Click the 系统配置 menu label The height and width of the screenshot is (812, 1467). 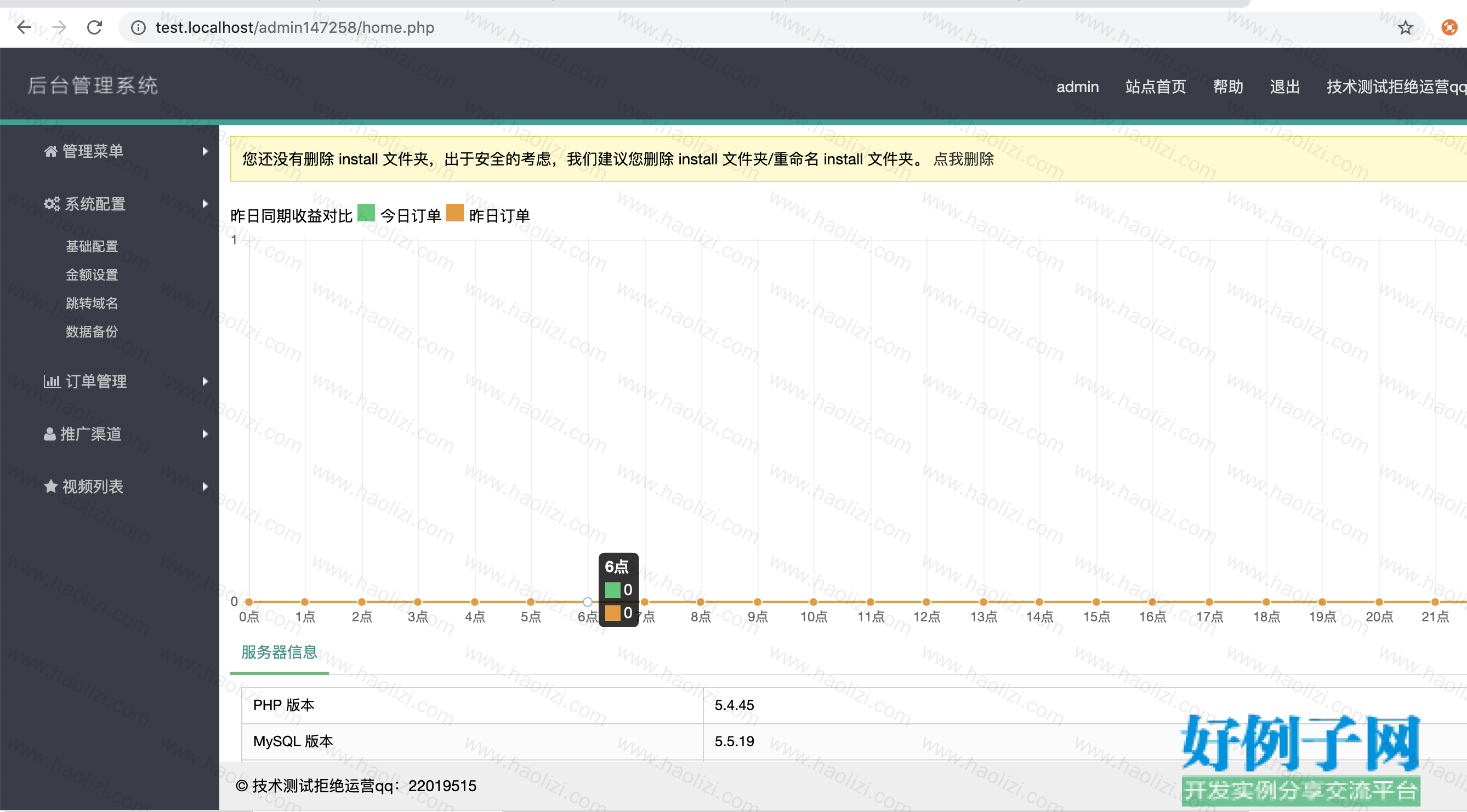point(95,204)
